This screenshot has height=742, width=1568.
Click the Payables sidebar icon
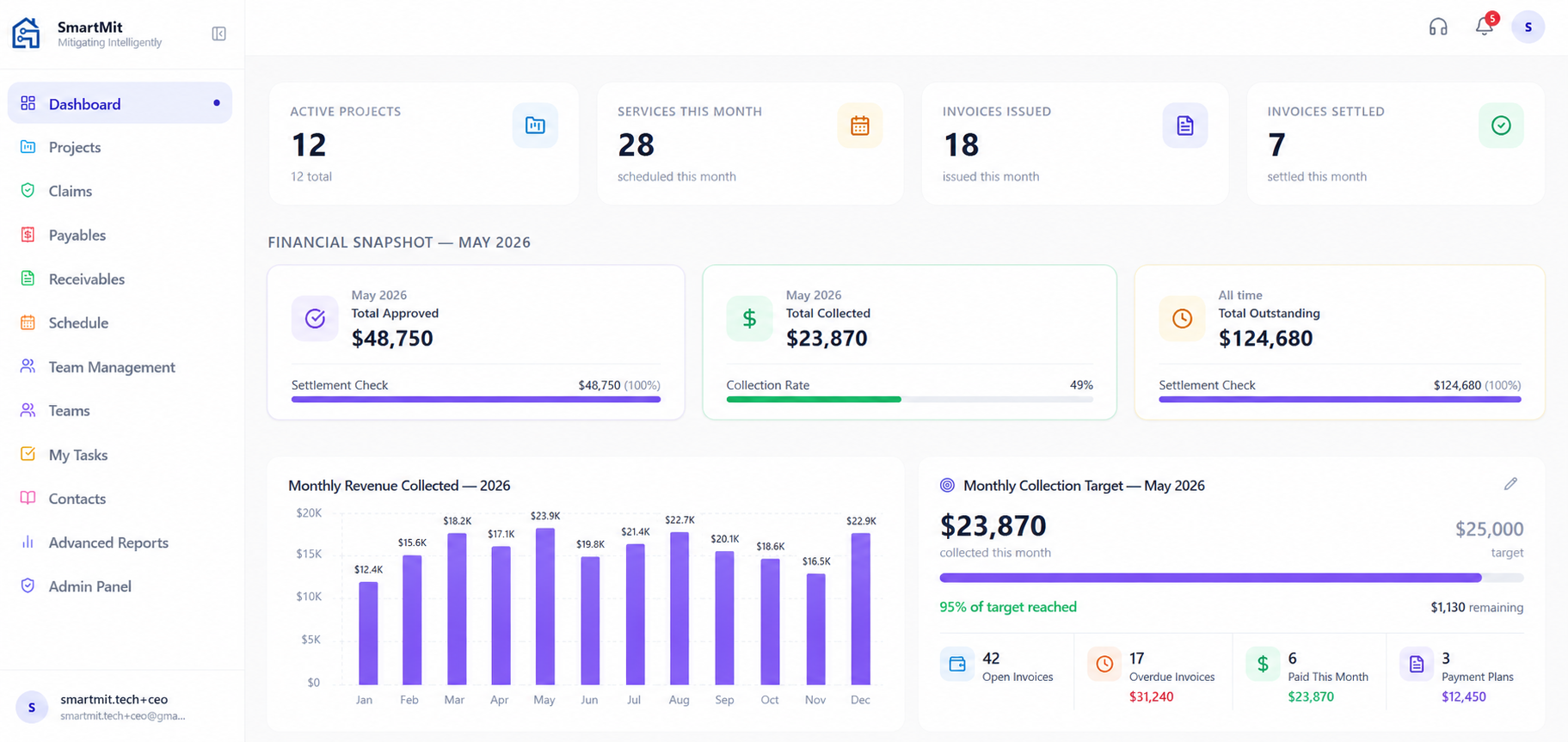click(28, 235)
